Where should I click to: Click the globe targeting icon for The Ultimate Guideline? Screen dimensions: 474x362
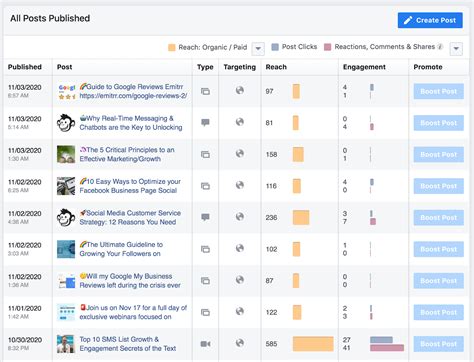click(x=240, y=248)
